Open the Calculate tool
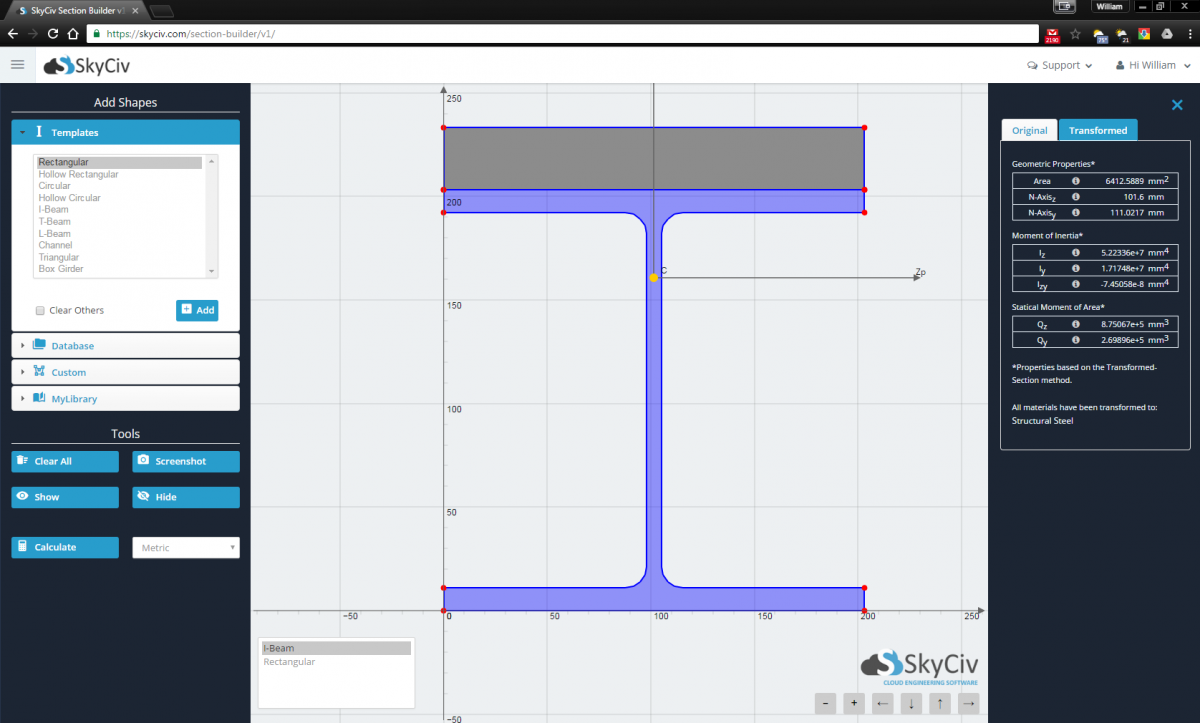The image size is (1200, 723). 64,547
